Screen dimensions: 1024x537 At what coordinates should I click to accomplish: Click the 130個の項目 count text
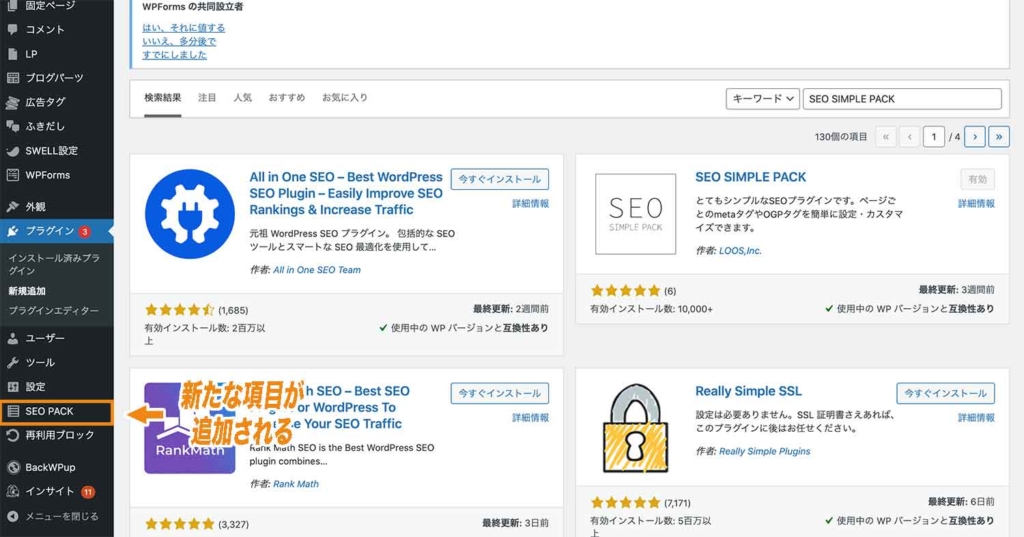[841, 137]
